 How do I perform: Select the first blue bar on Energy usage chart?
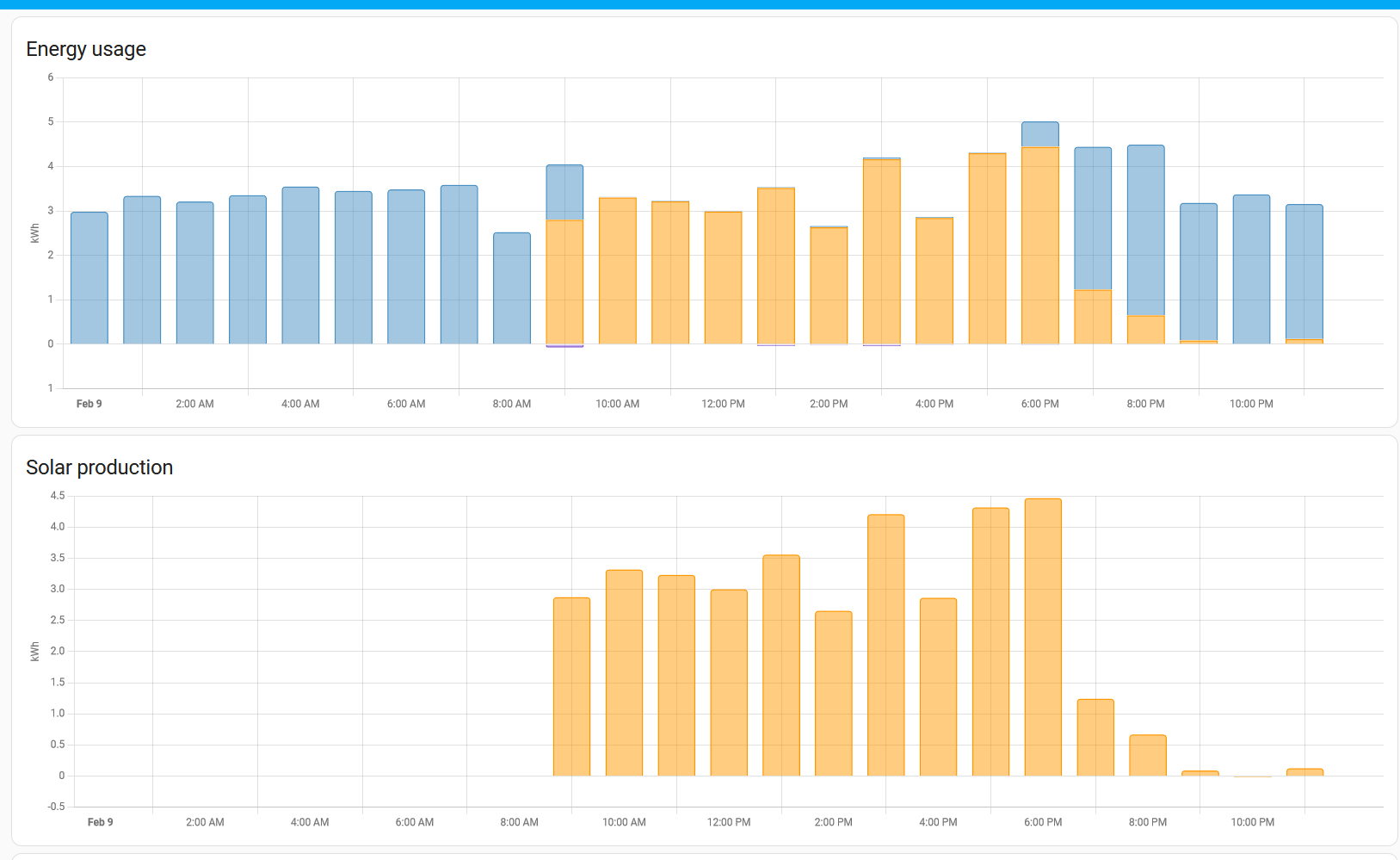point(89,275)
